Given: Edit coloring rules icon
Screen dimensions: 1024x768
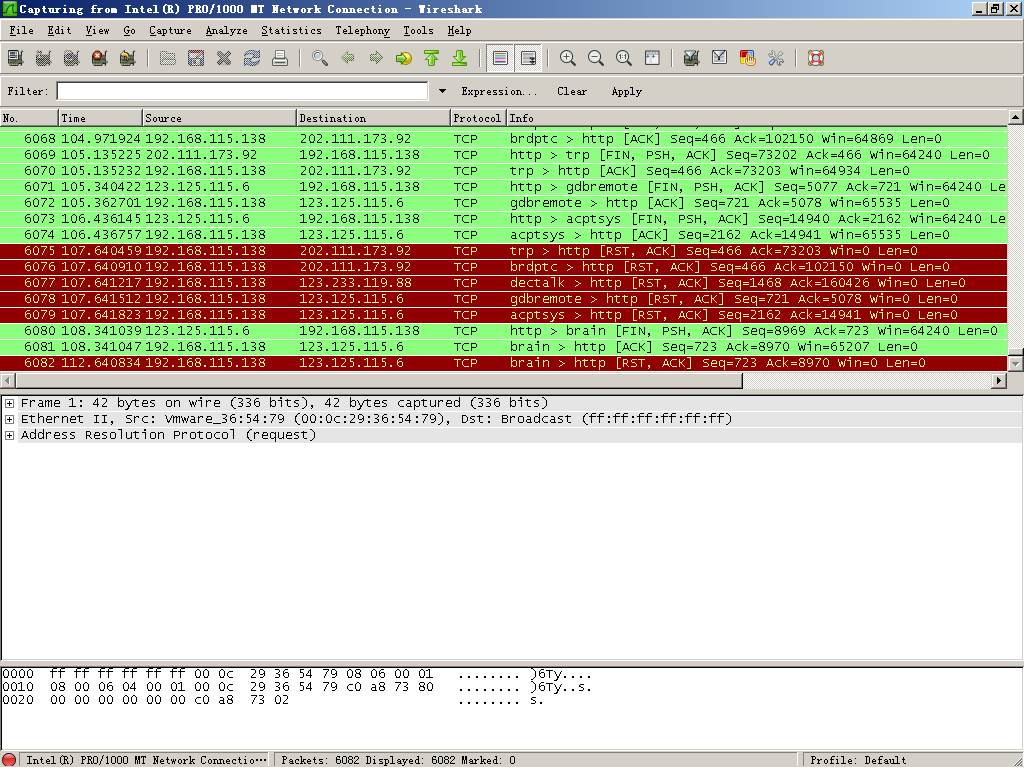Looking at the screenshot, I should (x=748, y=58).
